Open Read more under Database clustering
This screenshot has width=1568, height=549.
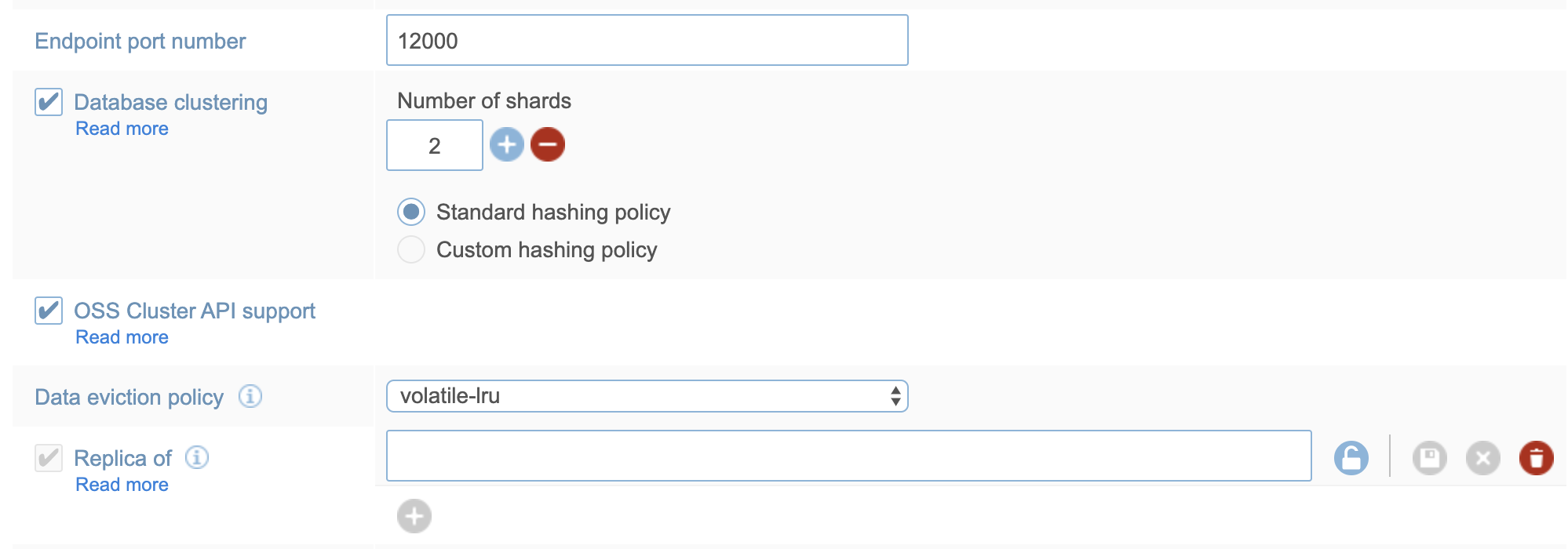click(x=122, y=129)
